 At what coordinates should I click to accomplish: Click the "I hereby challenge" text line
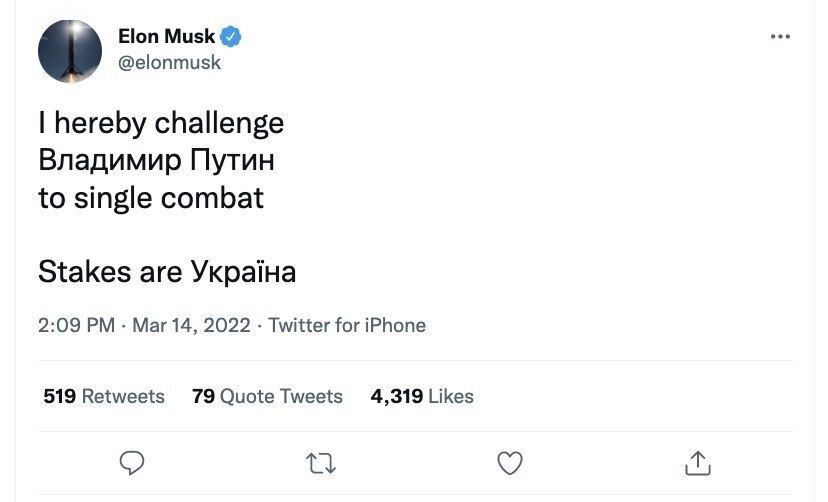coord(161,123)
